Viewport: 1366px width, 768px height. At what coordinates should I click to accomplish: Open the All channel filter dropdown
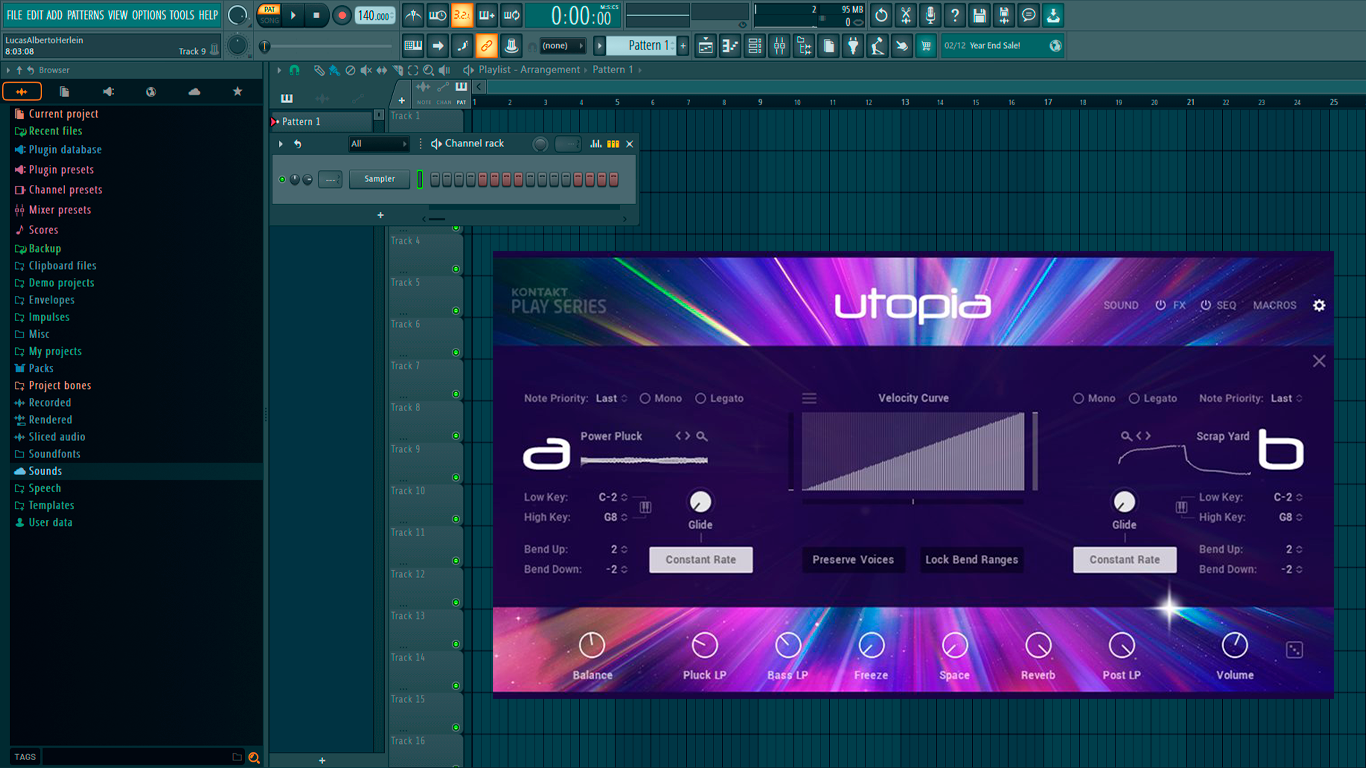tap(379, 144)
